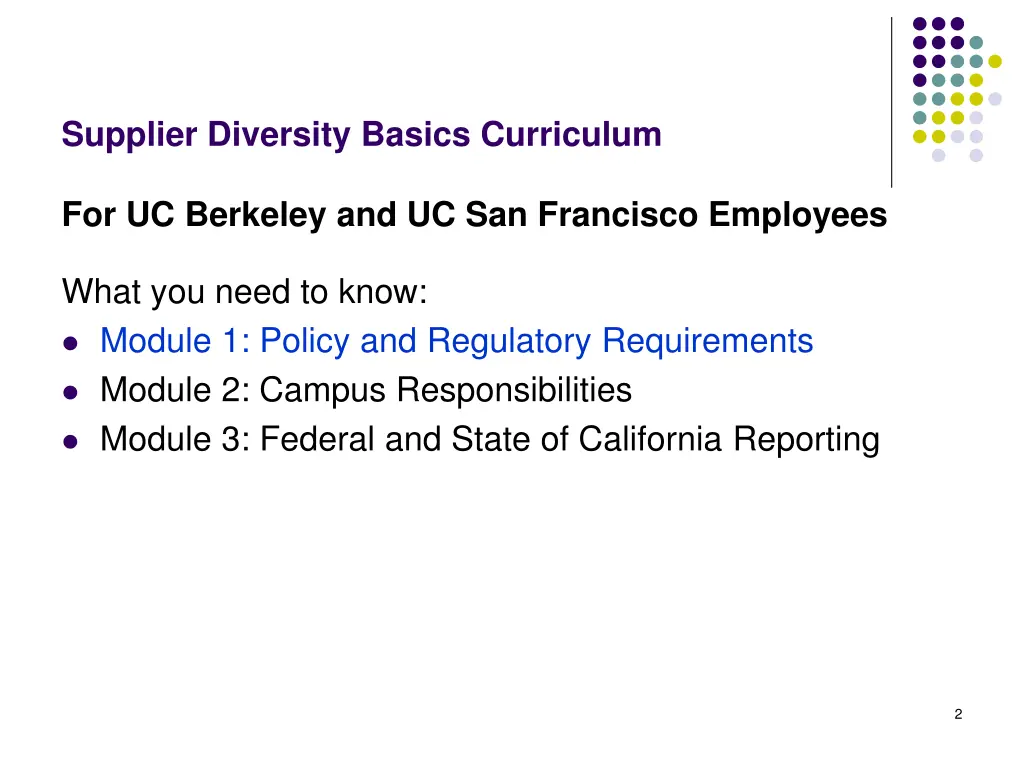Click the vertical divider line beside the dots
The image size is (1024, 768).
[x=891, y=102]
